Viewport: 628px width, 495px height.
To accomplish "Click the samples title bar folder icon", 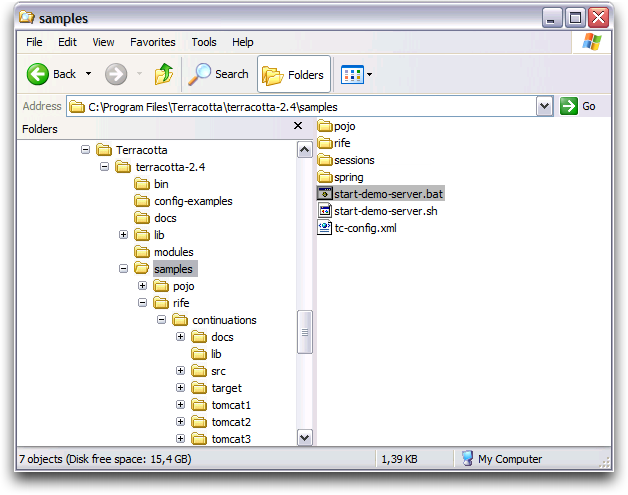I will tap(27, 18).
